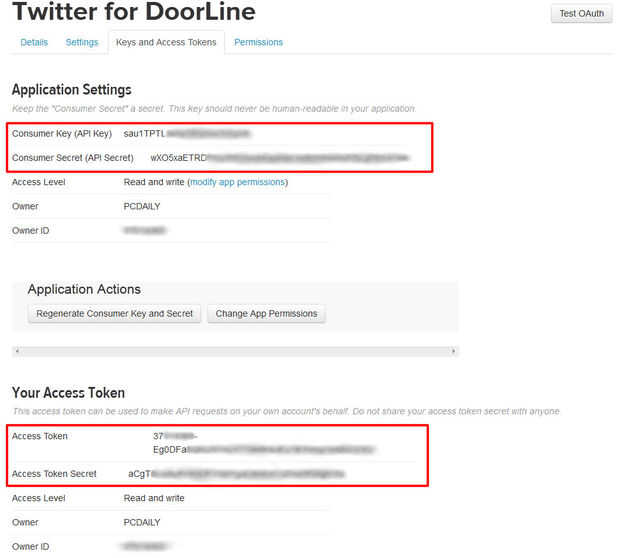The width and height of the screenshot is (620, 558).
Task: Click the Application Settings heading
Action: (72, 90)
